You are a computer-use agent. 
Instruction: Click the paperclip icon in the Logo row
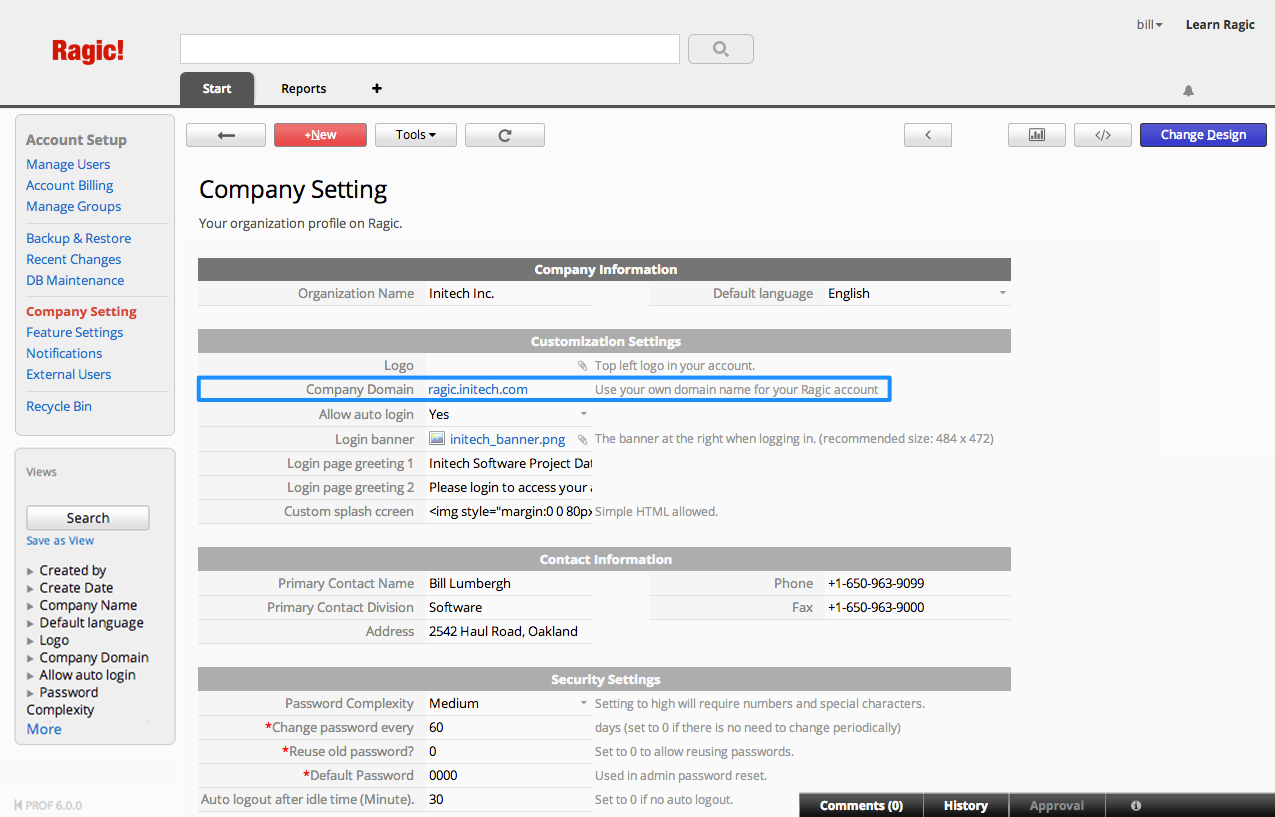tap(583, 366)
